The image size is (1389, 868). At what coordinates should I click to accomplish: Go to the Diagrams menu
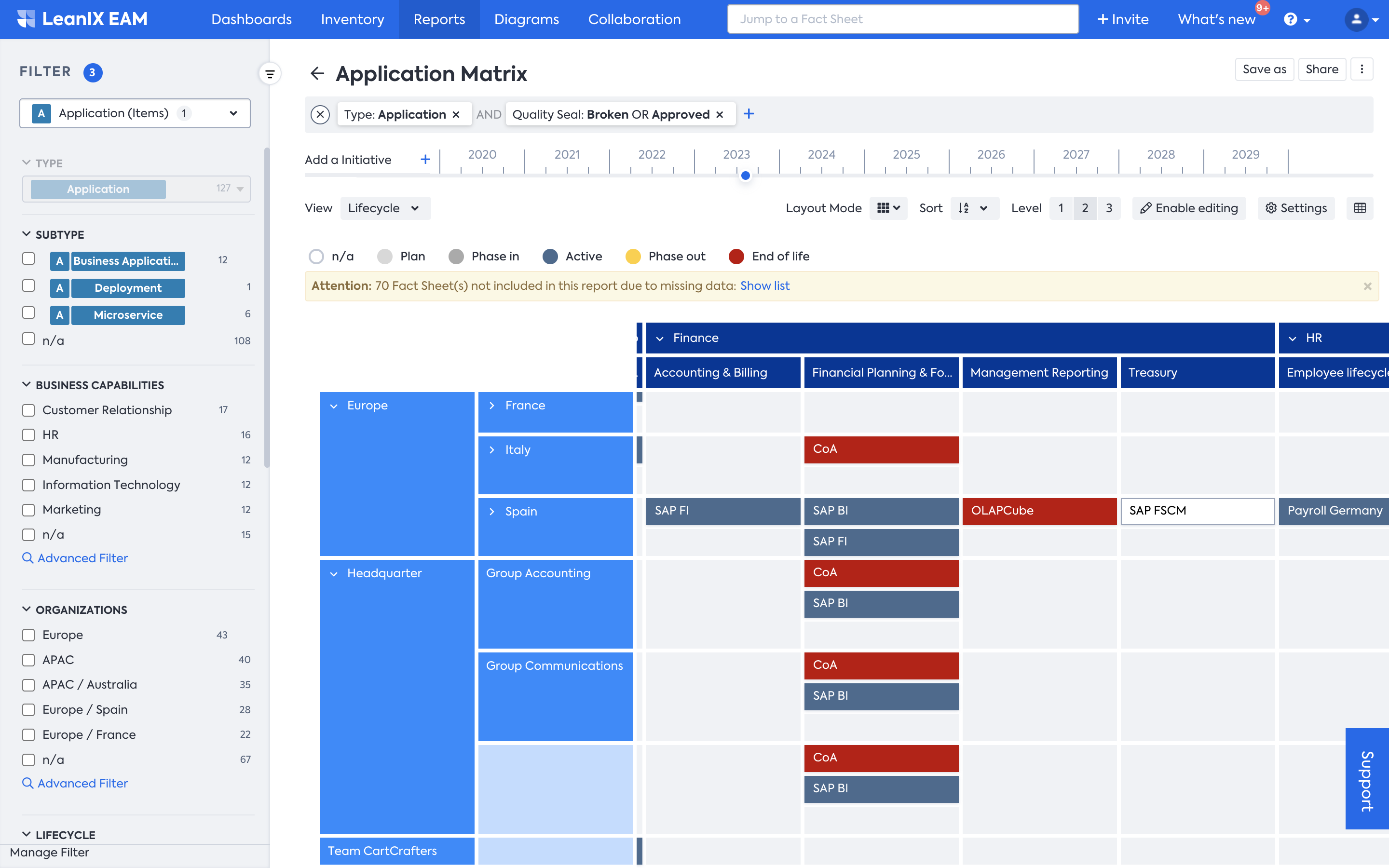(x=526, y=19)
